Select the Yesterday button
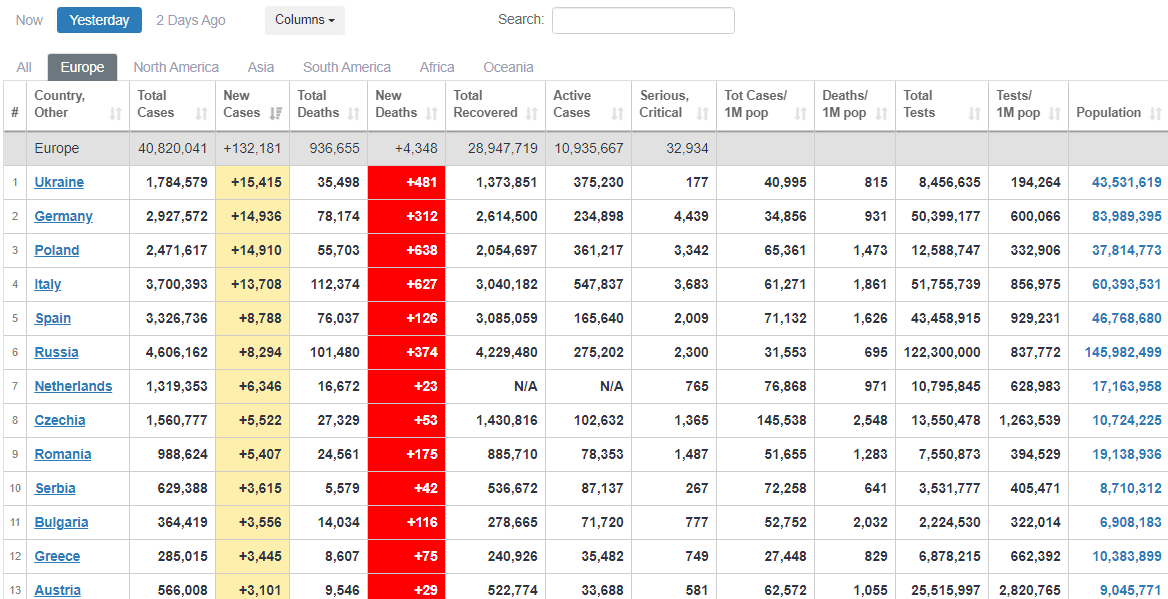Viewport: 1168px width, 599px height. coord(99,20)
